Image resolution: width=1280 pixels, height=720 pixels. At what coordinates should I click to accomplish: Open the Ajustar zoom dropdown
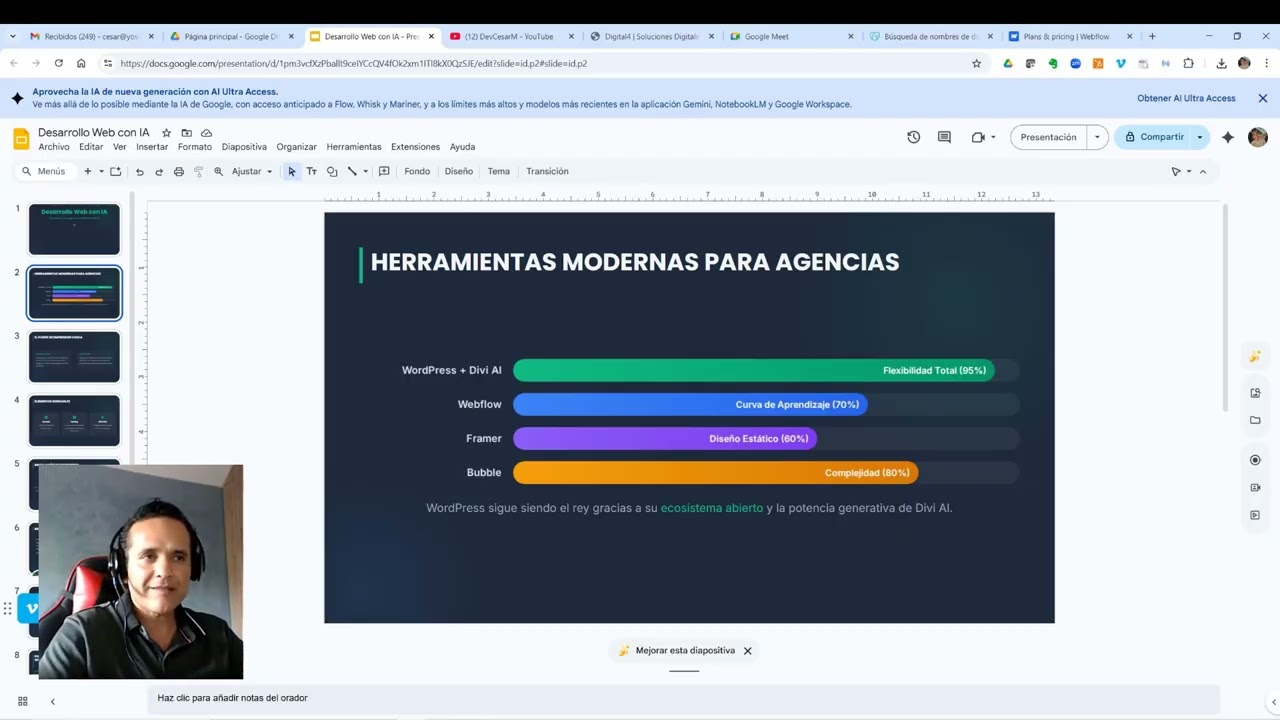point(252,172)
